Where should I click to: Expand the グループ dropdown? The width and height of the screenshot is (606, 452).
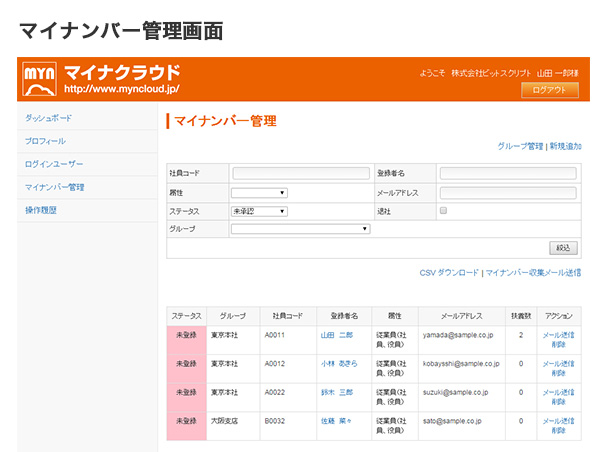pos(300,229)
